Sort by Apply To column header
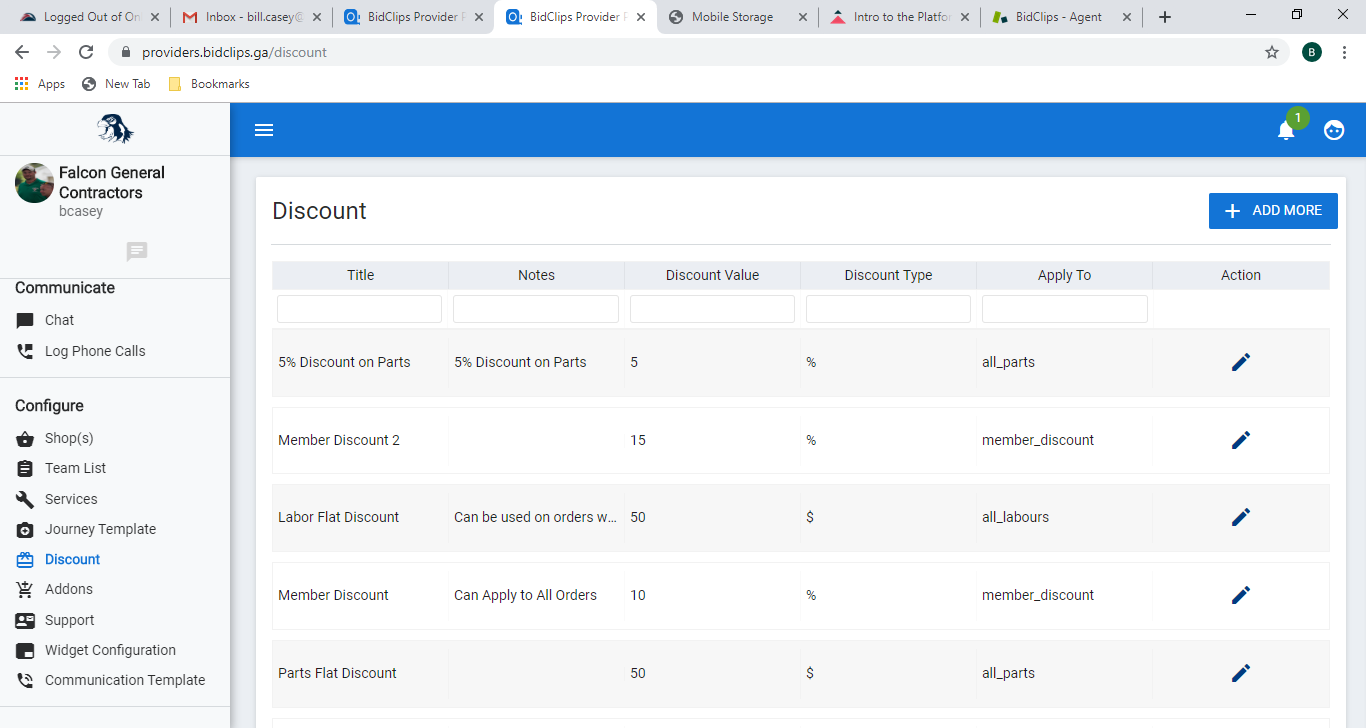1366x728 pixels. pos(1064,275)
